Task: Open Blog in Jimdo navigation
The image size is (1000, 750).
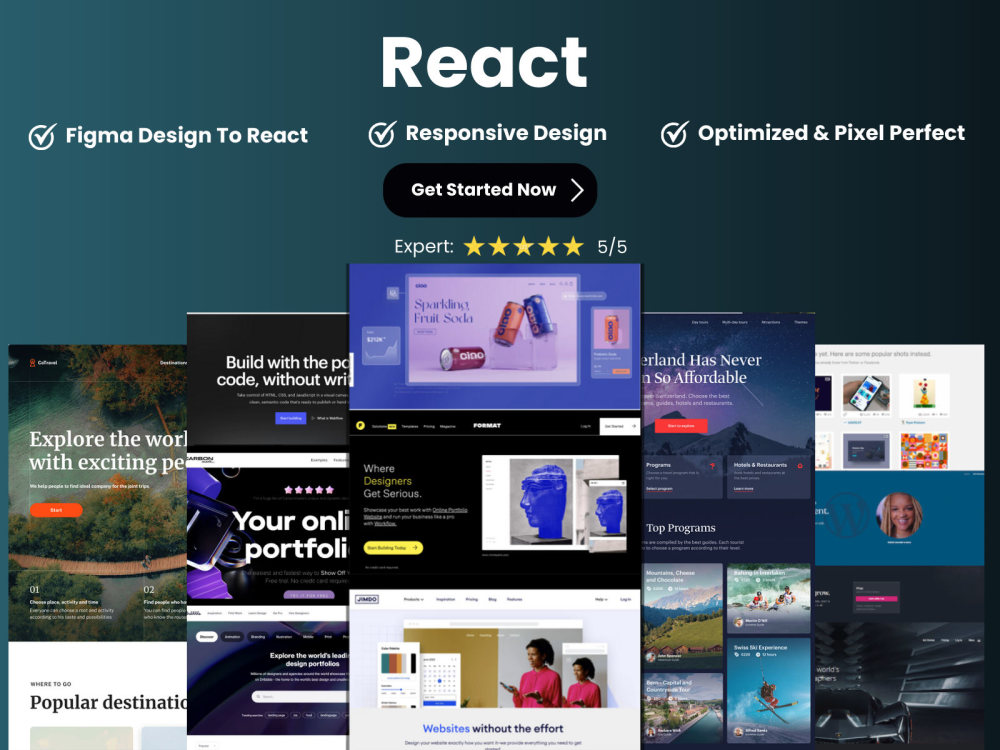Action: click(492, 599)
